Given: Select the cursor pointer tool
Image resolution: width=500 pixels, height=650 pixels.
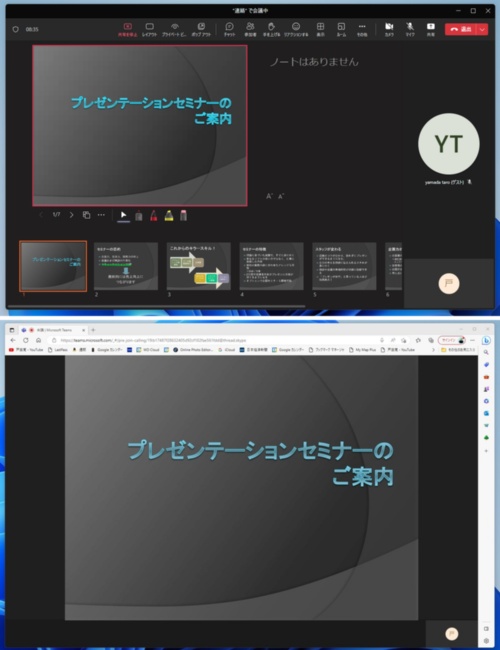Looking at the screenshot, I should (124, 215).
